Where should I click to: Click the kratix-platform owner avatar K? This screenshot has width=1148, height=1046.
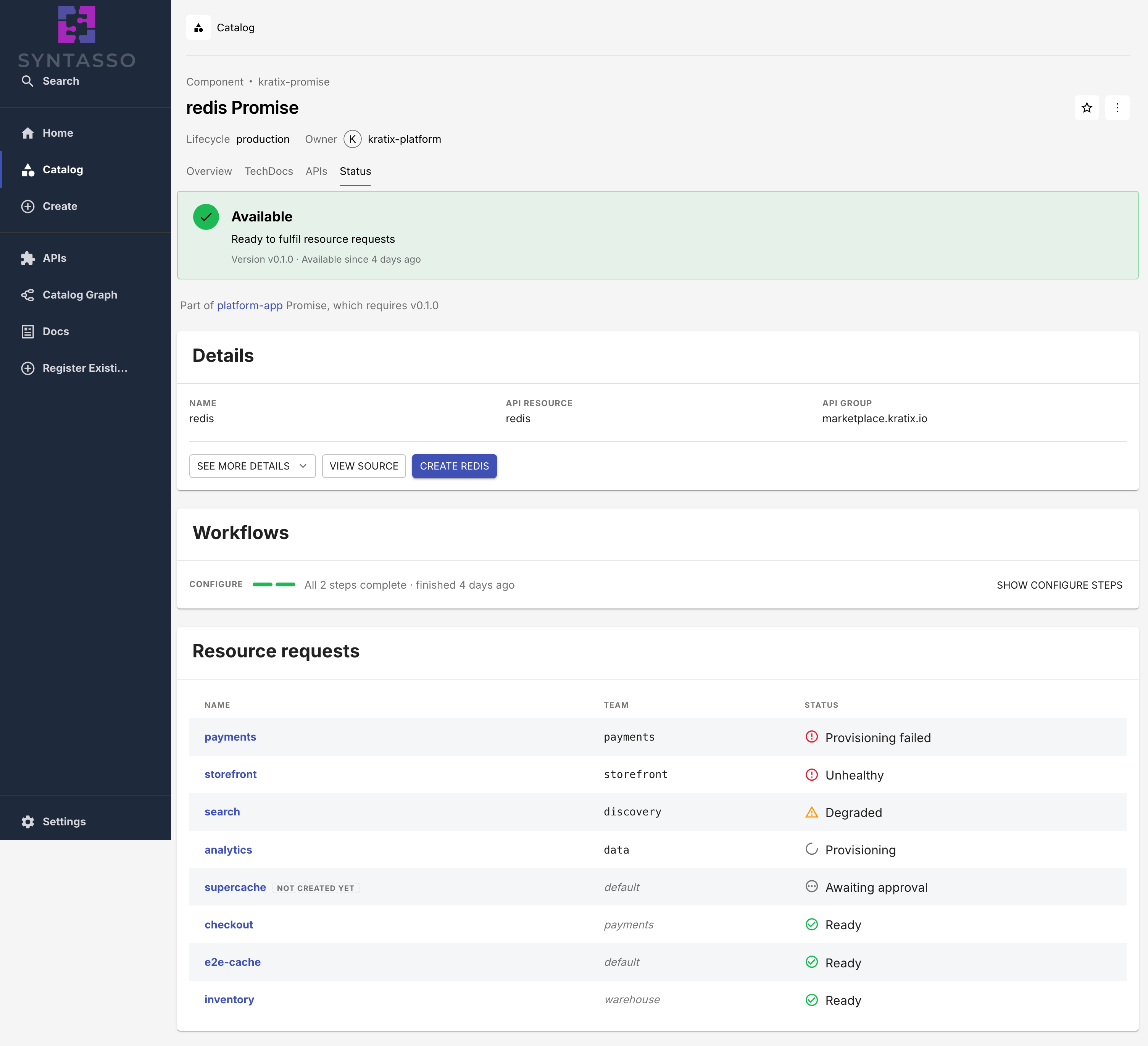click(353, 139)
